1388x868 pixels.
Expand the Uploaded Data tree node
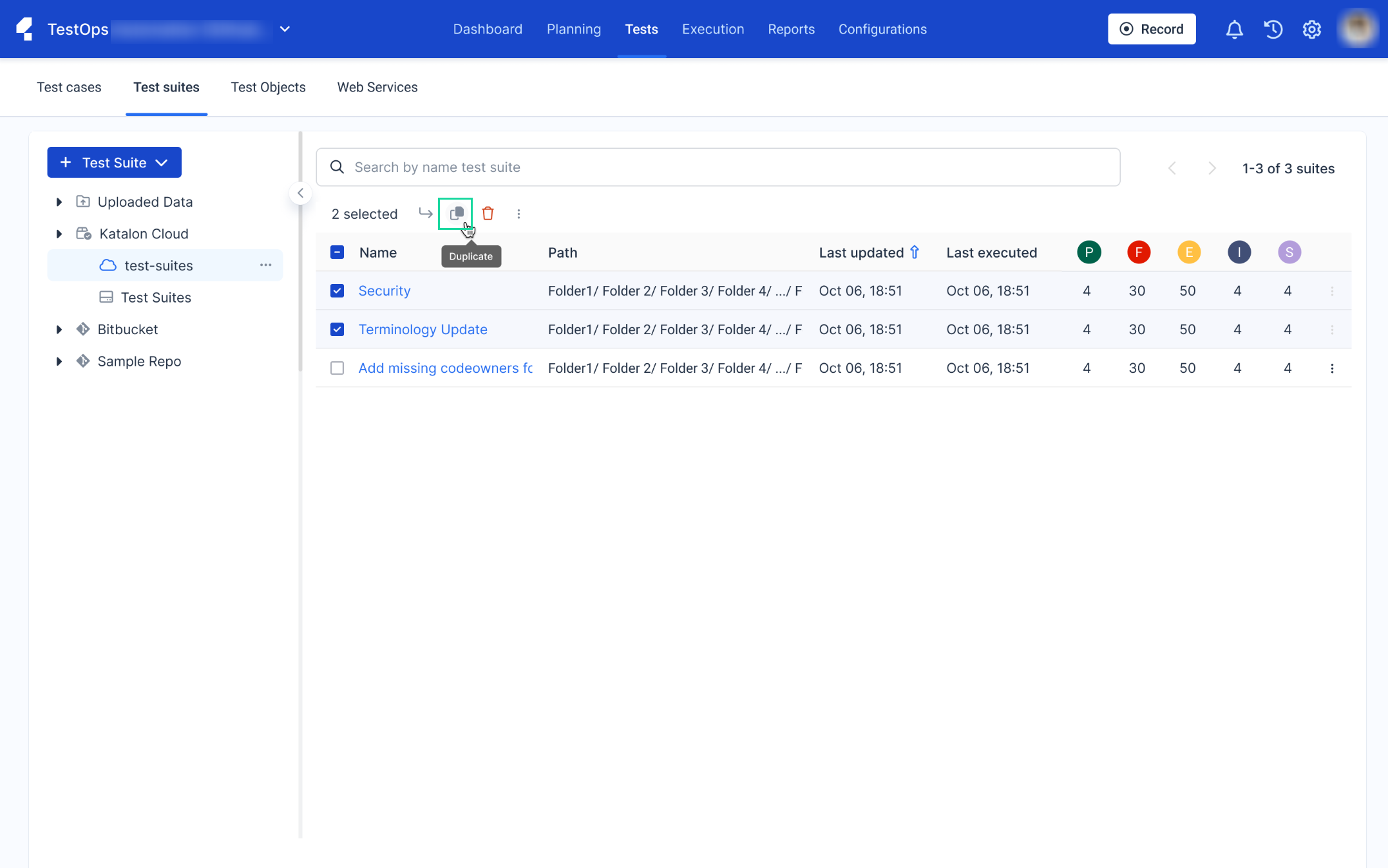(59, 202)
